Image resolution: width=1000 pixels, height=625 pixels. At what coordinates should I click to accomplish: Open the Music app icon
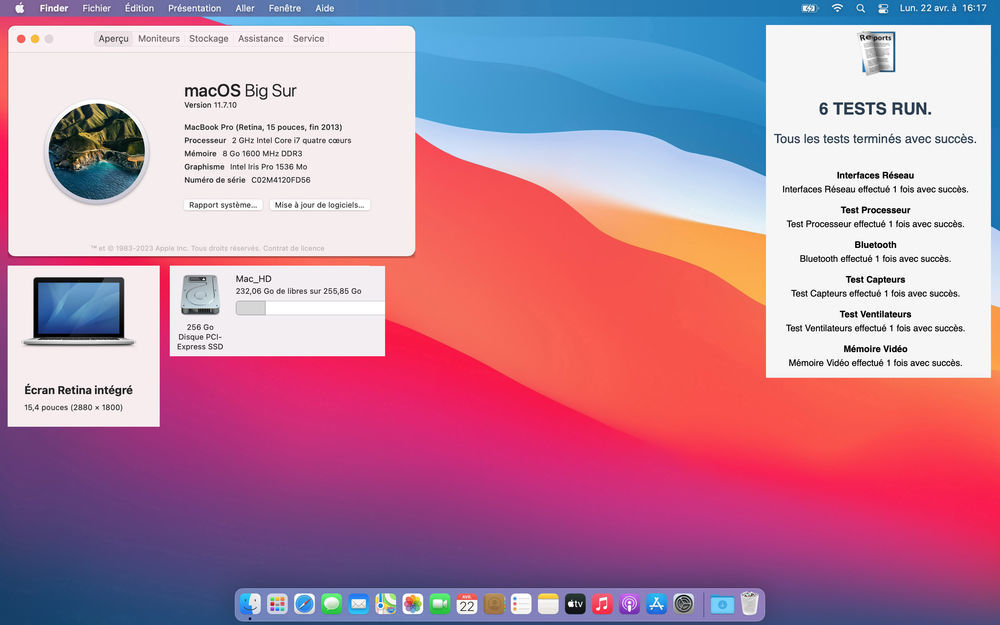click(x=602, y=604)
